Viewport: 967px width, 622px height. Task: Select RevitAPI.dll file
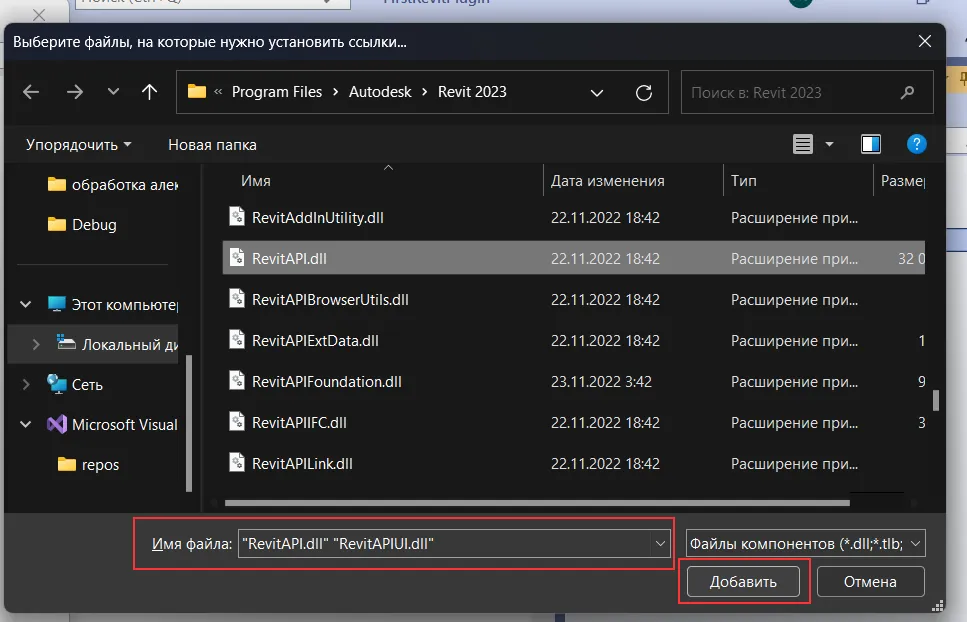tap(574, 258)
